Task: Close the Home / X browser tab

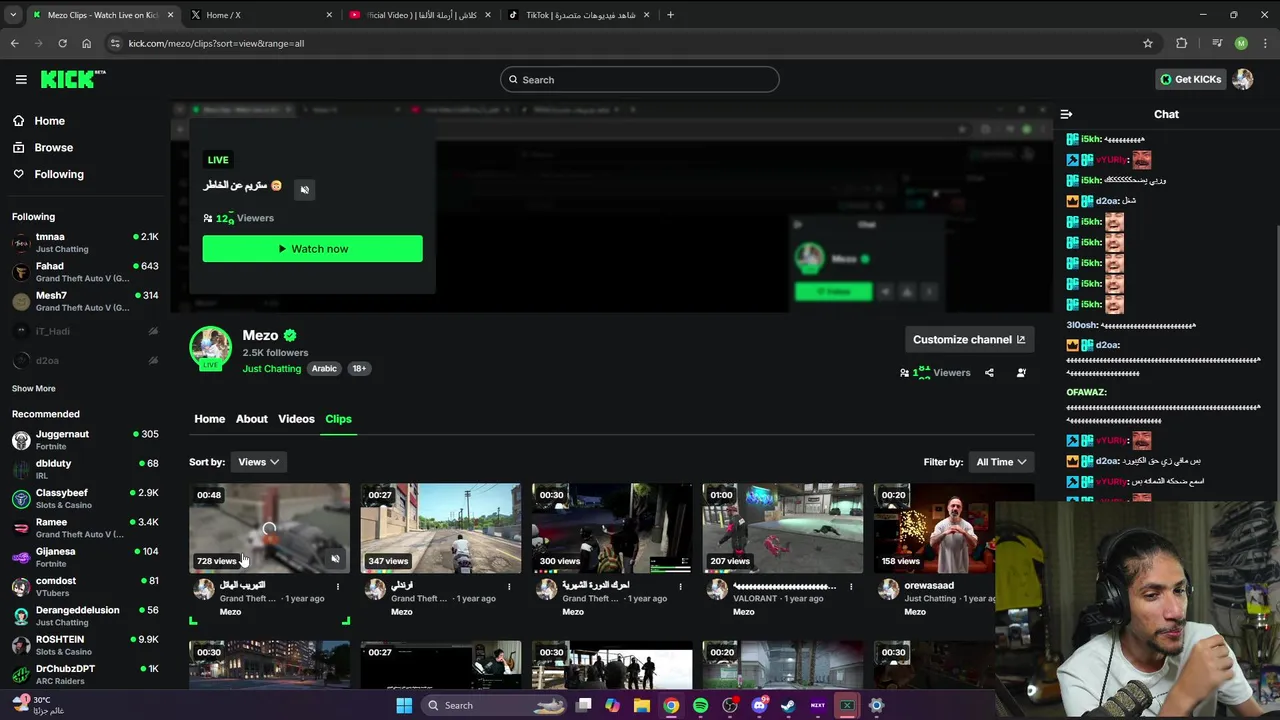Action: pyautogui.click(x=329, y=15)
